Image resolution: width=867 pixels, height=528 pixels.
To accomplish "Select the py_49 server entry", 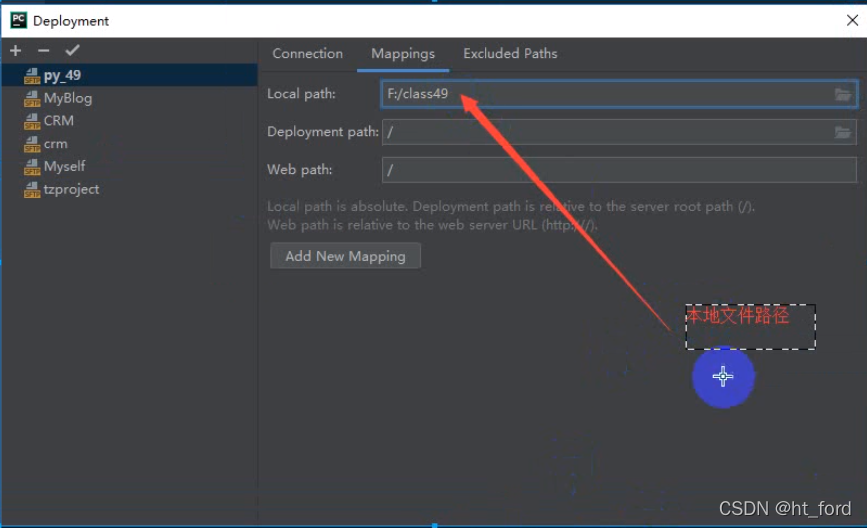I will (x=129, y=75).
